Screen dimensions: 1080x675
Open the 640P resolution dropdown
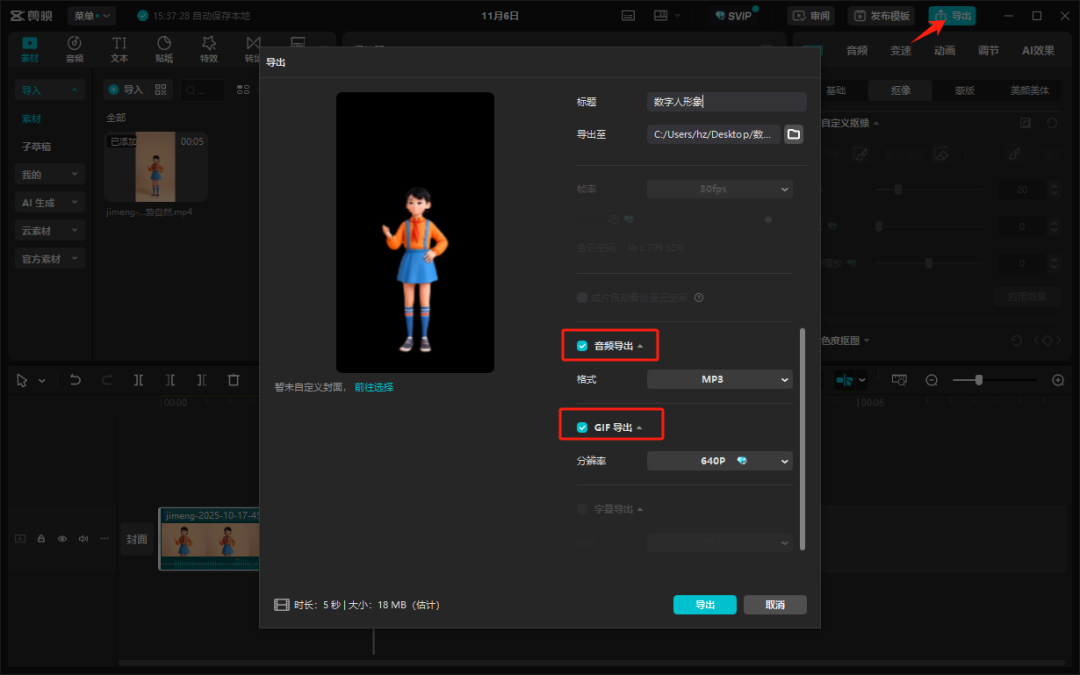click(719, 461)
